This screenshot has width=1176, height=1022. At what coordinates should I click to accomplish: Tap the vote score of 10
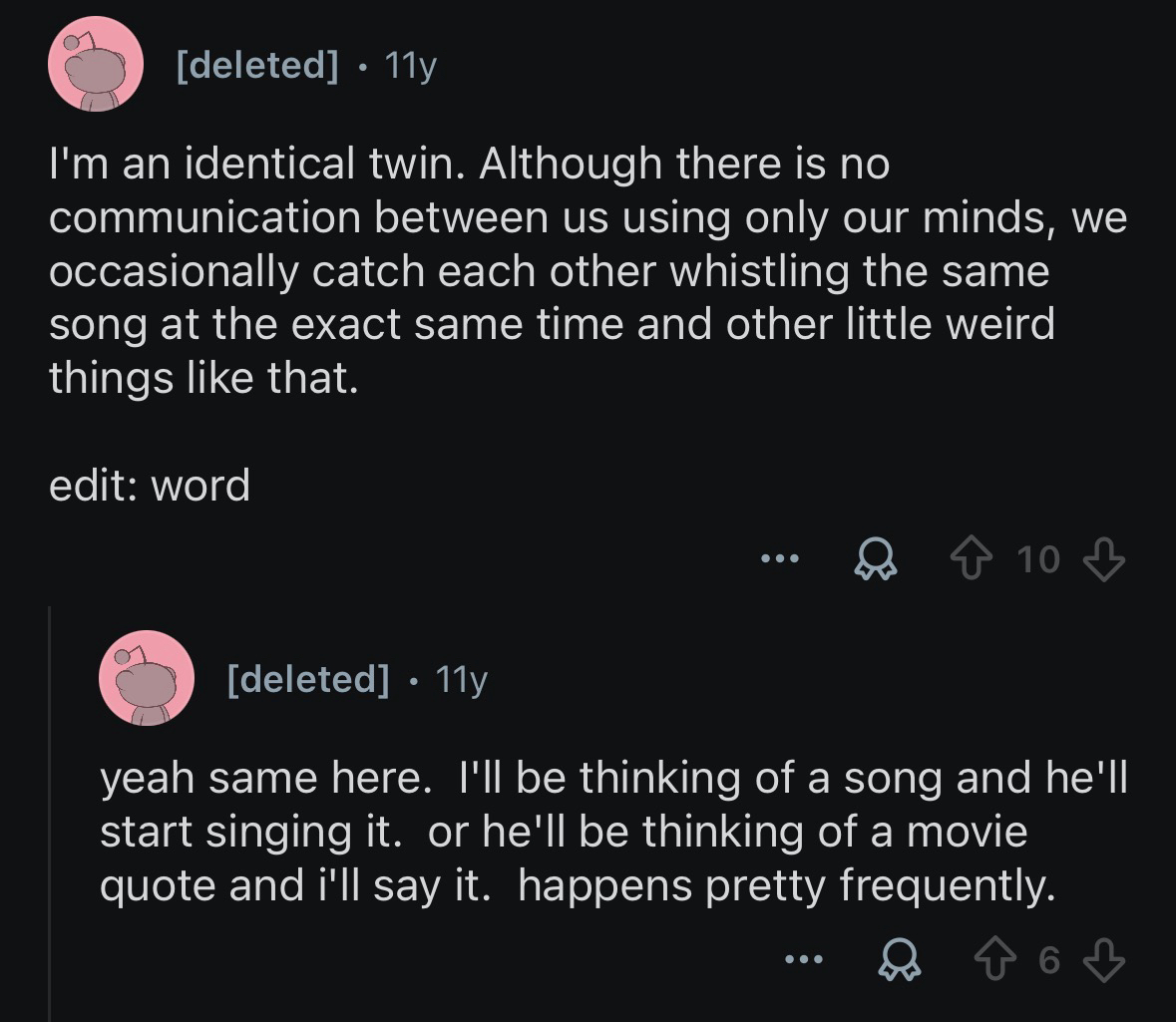(x=1038, y=560)
